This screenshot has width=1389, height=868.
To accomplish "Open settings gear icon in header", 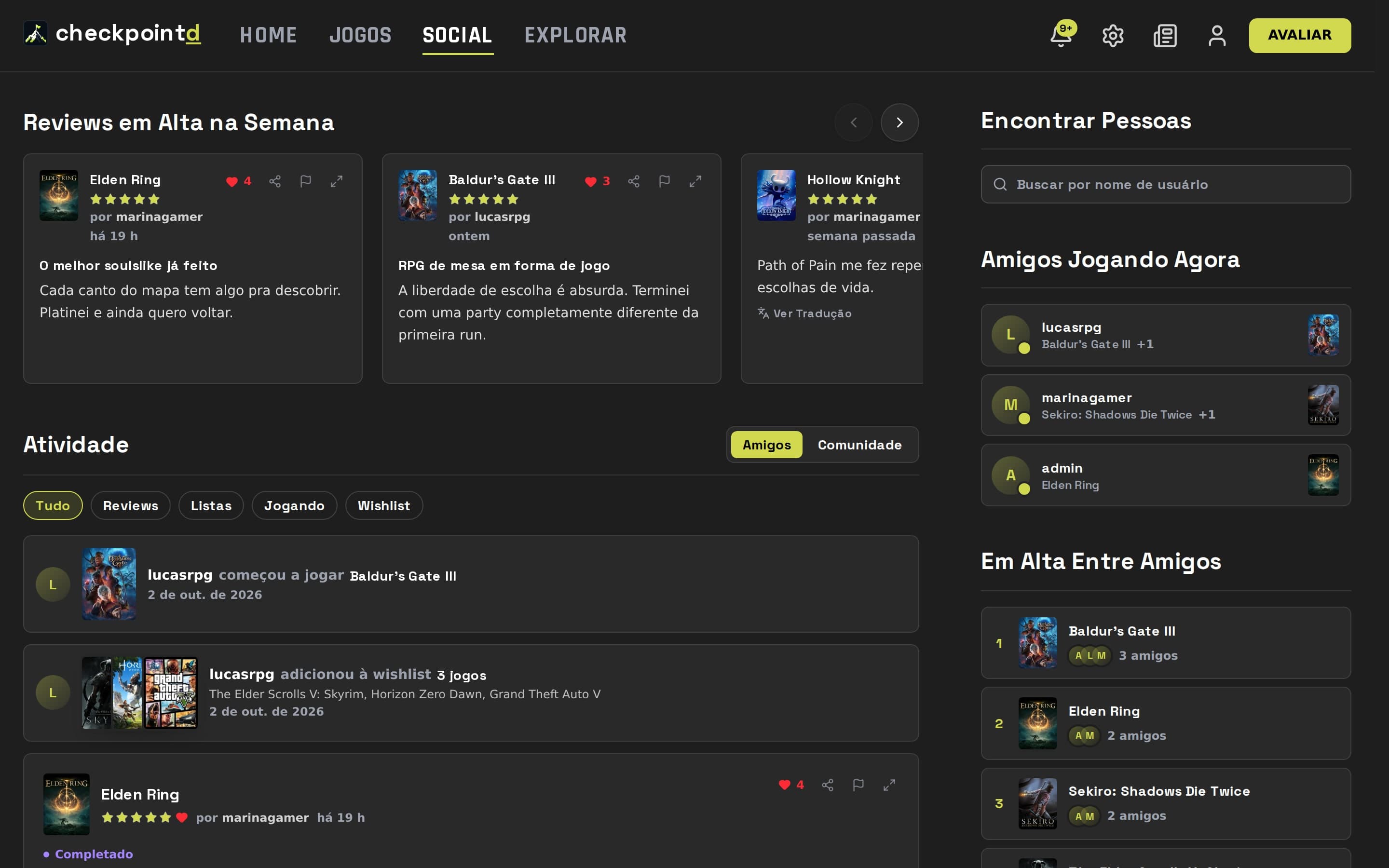I will pyautogui.click(x=1113, y=36).
